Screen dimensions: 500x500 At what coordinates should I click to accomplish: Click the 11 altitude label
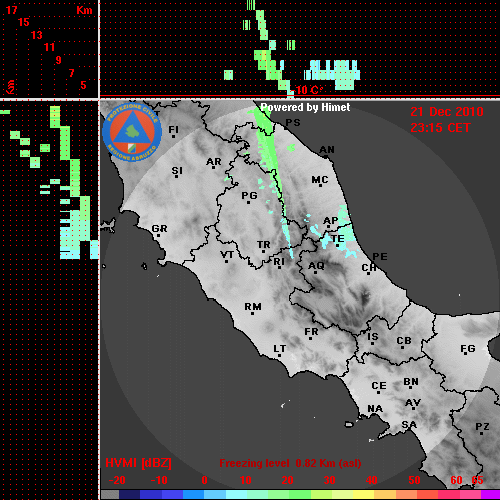click(49, 47)
